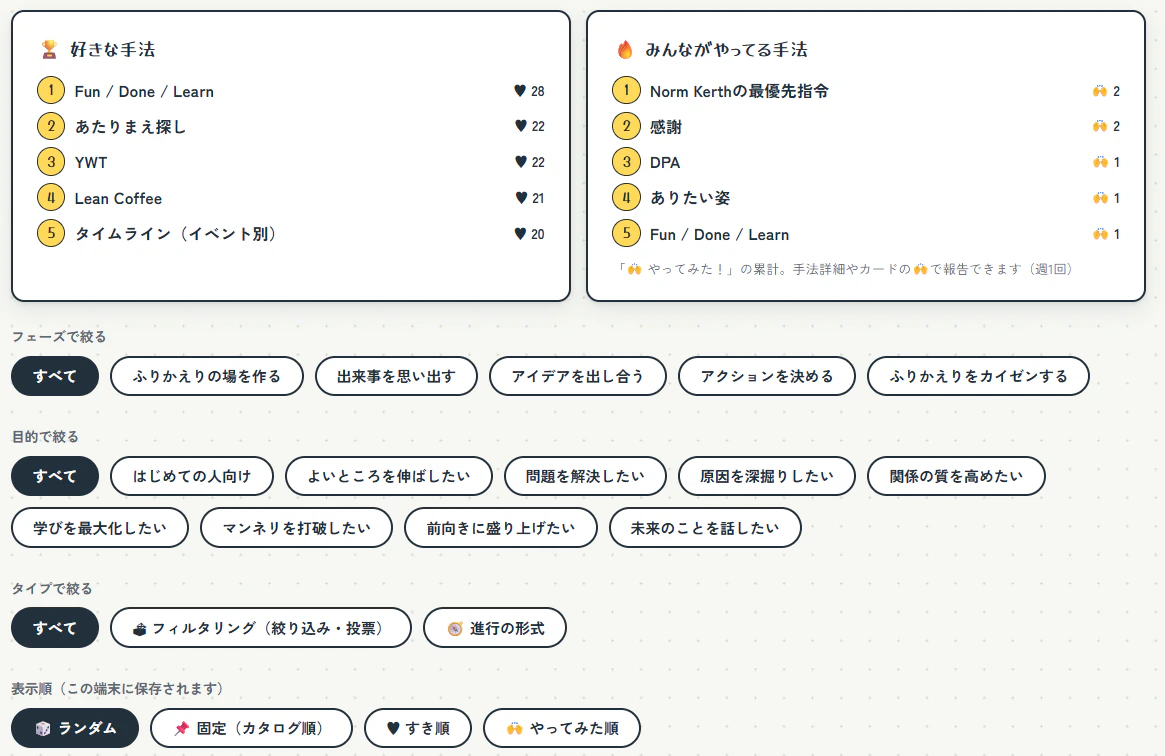
Task: Click the heart icon for Fun / Done / Learn
Action: 520,91
